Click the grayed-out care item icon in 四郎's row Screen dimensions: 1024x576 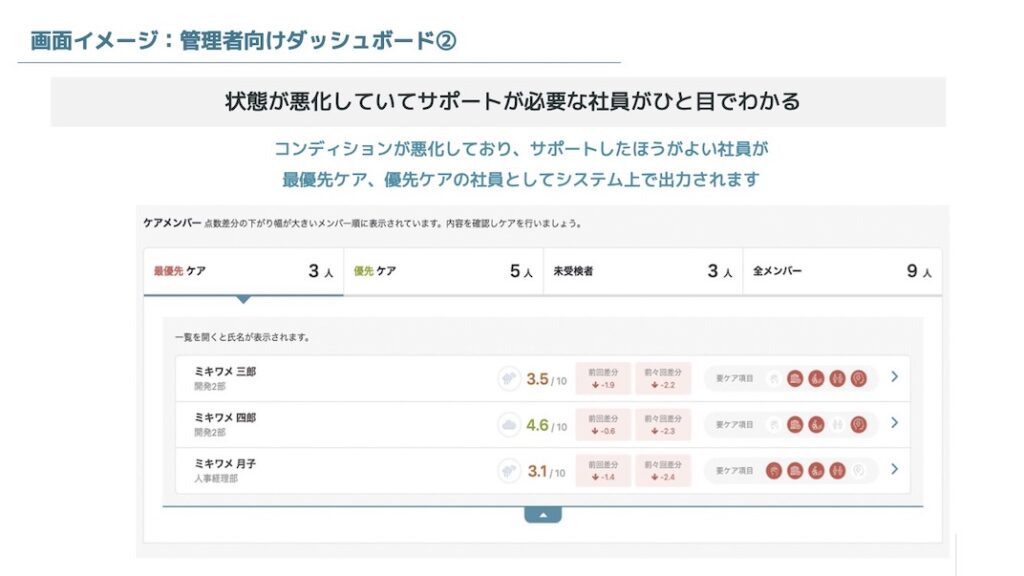coord(772,424)
